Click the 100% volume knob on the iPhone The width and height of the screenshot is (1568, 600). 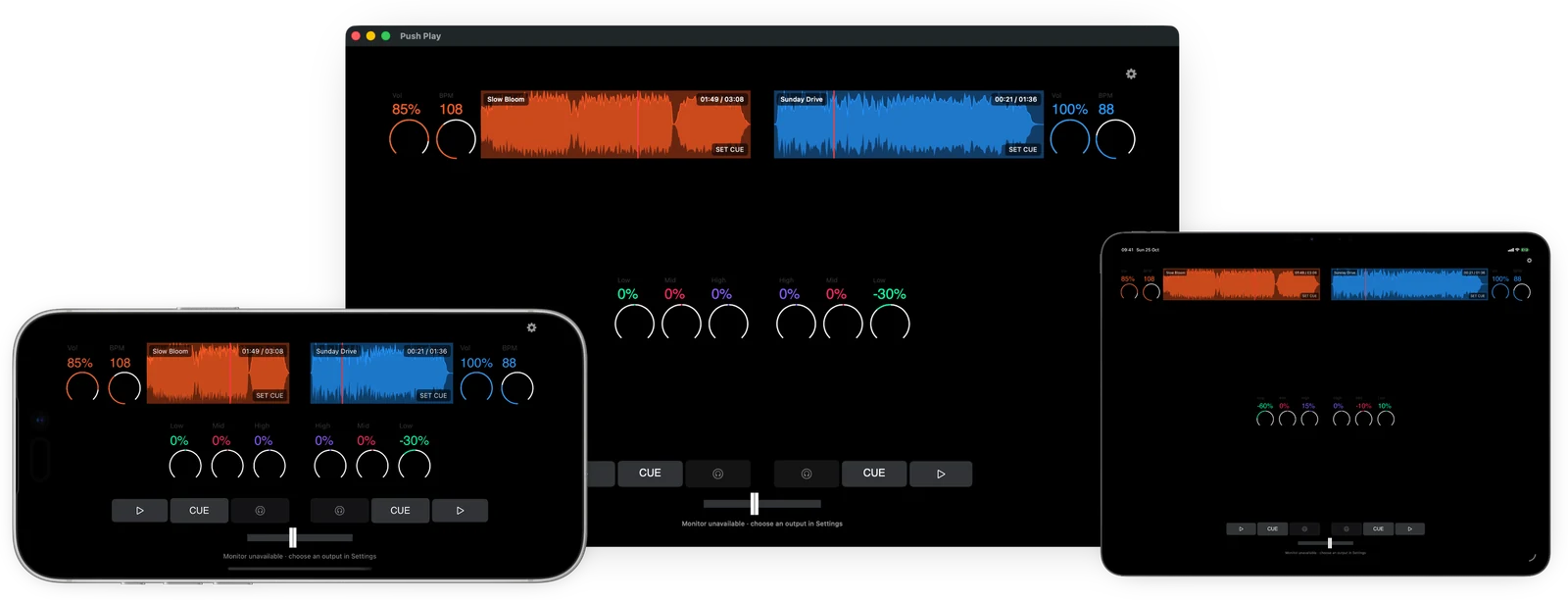[476, 388]
